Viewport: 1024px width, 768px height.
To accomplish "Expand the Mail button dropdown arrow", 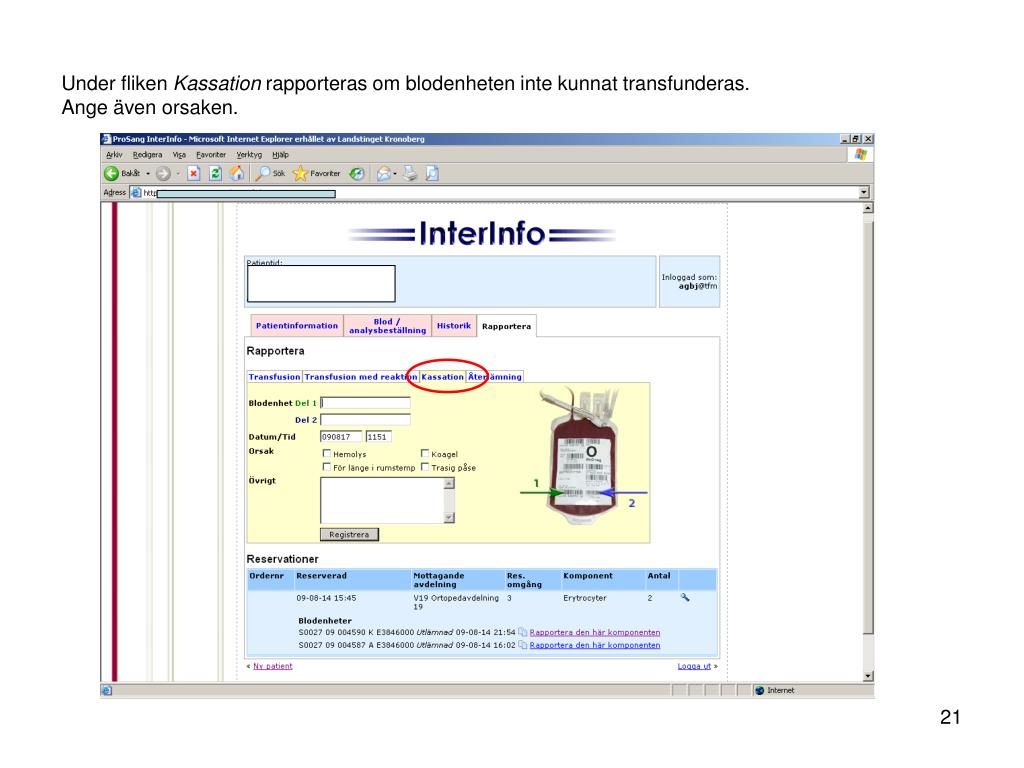I will pos(395,174).
